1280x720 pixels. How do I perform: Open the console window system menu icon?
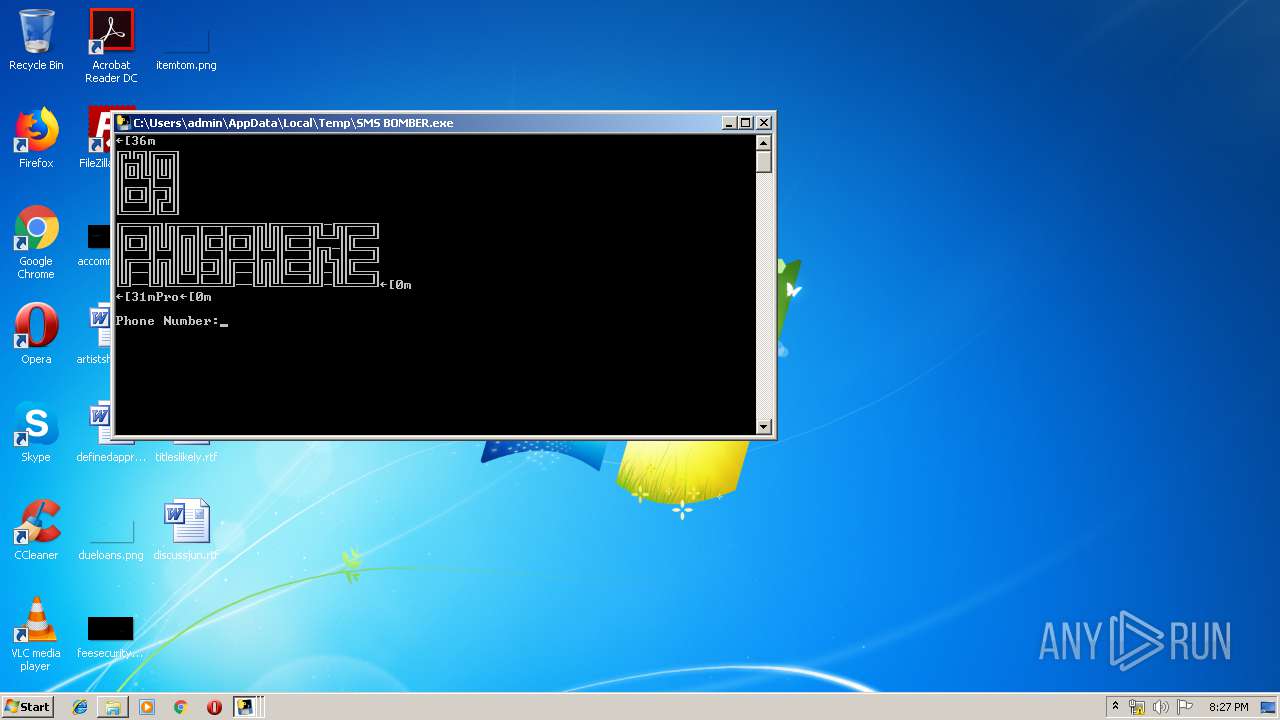[123, 122]
